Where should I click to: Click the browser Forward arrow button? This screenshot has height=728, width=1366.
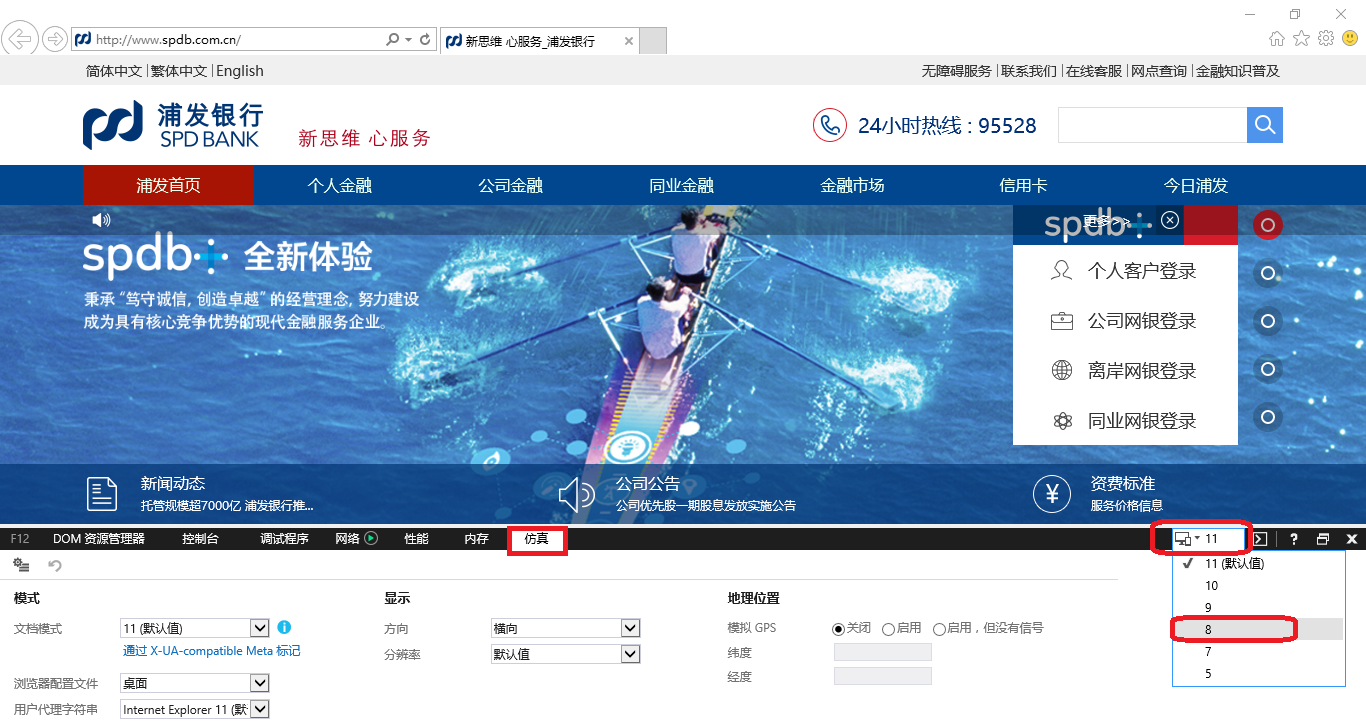pyautogui.click(x=54, y=40)
